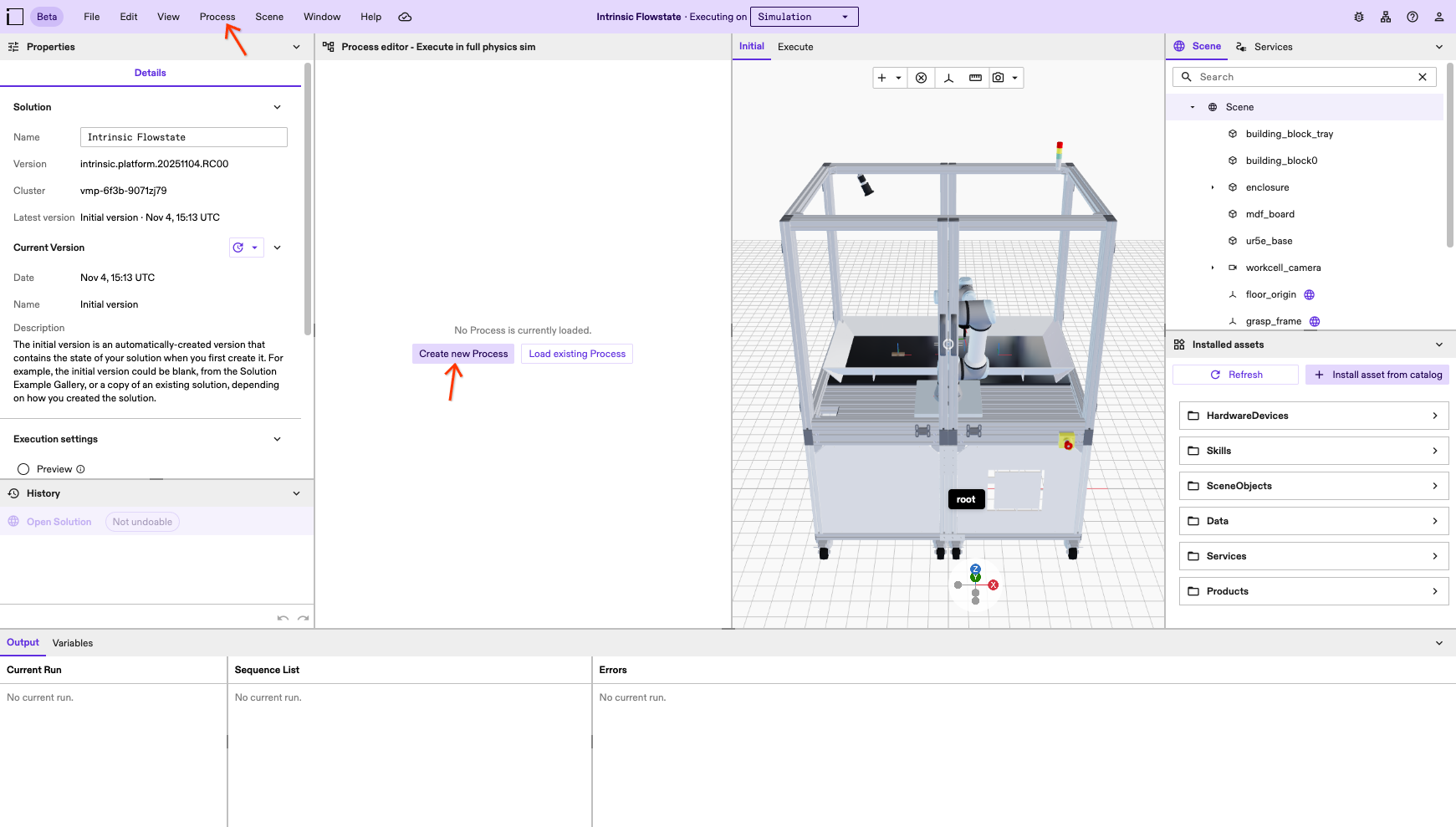Open the workcell topology icon in the top bar

point(1385,17)
